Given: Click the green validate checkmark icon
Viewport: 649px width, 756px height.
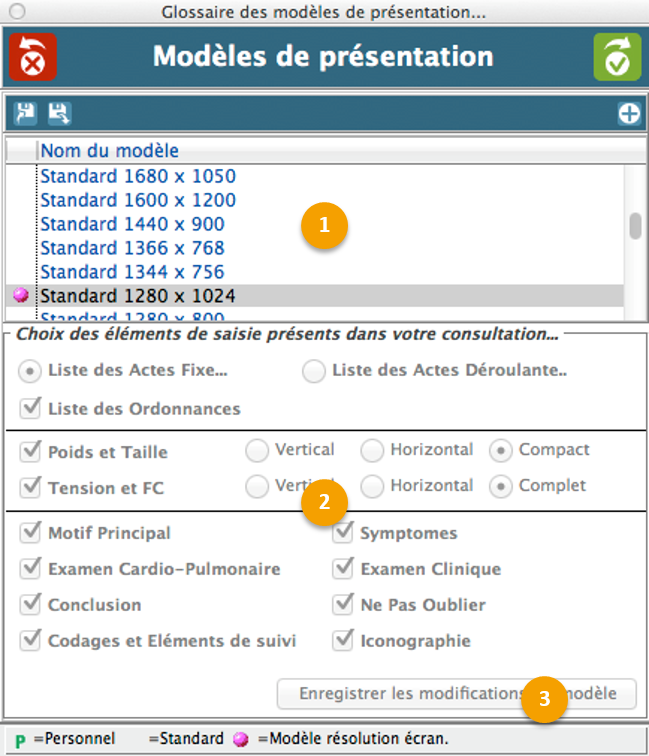Looking at the screenshot, I should point(617,56).
